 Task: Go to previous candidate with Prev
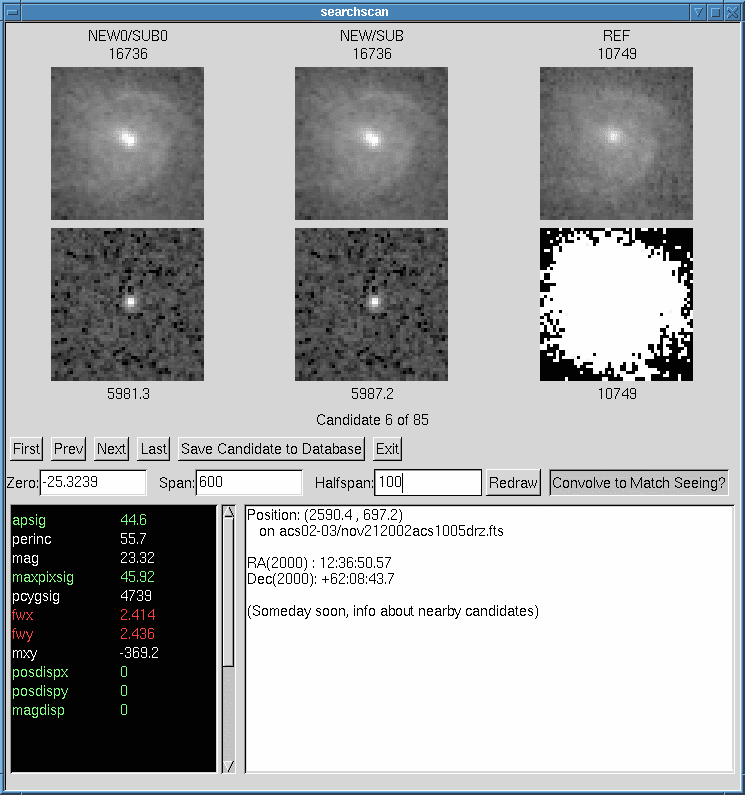tap(69, 449)
